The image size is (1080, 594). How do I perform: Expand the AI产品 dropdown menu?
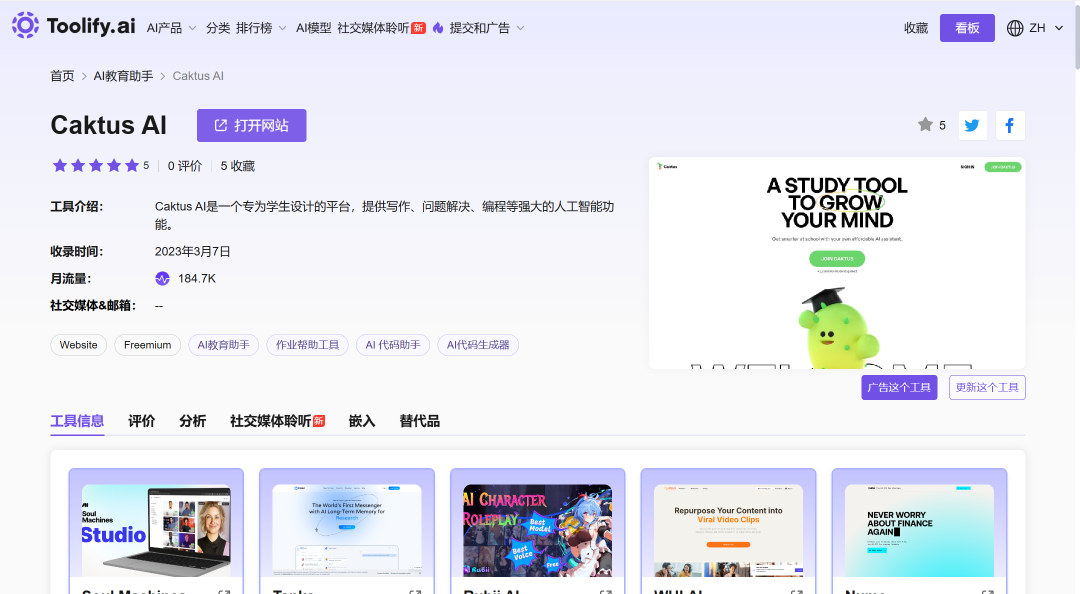[172, 28]
